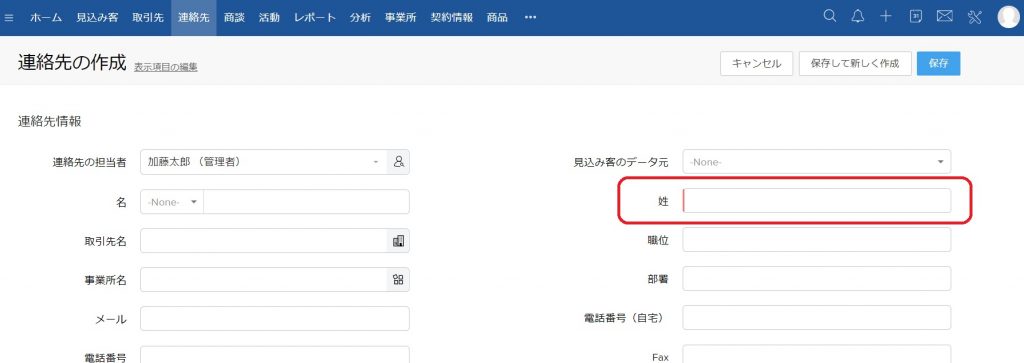Go to the 取引先 tab
The image size is (1024, 363).
click(x=148, y=18)
